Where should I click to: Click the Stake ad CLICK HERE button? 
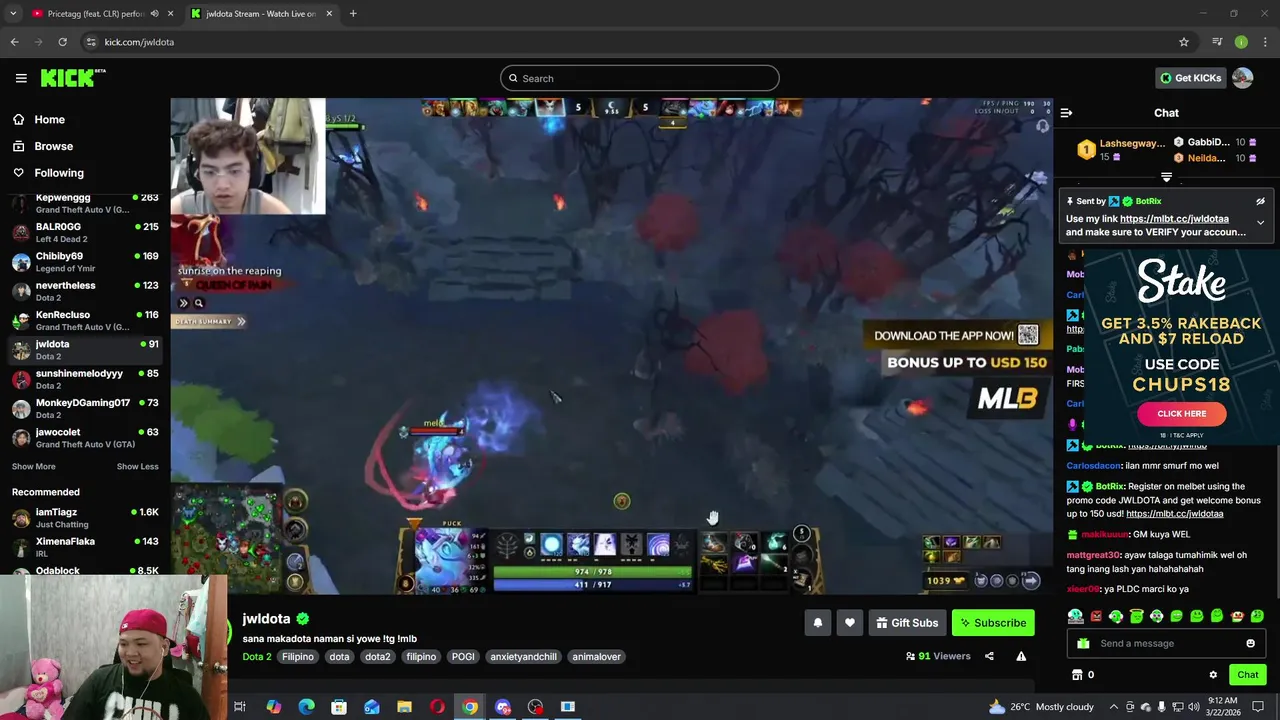1181,413
